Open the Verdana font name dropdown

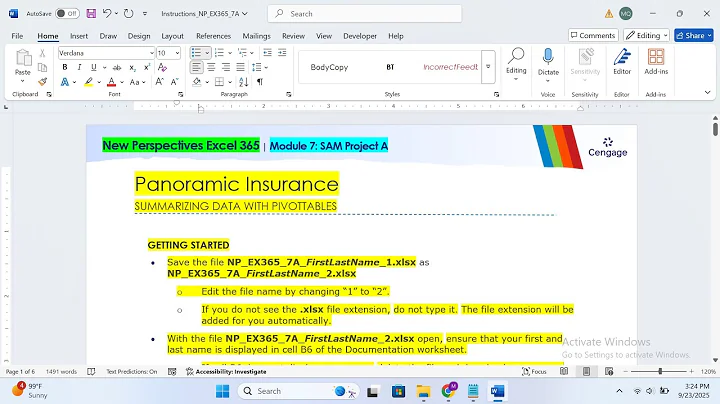(x=152, y=53)
